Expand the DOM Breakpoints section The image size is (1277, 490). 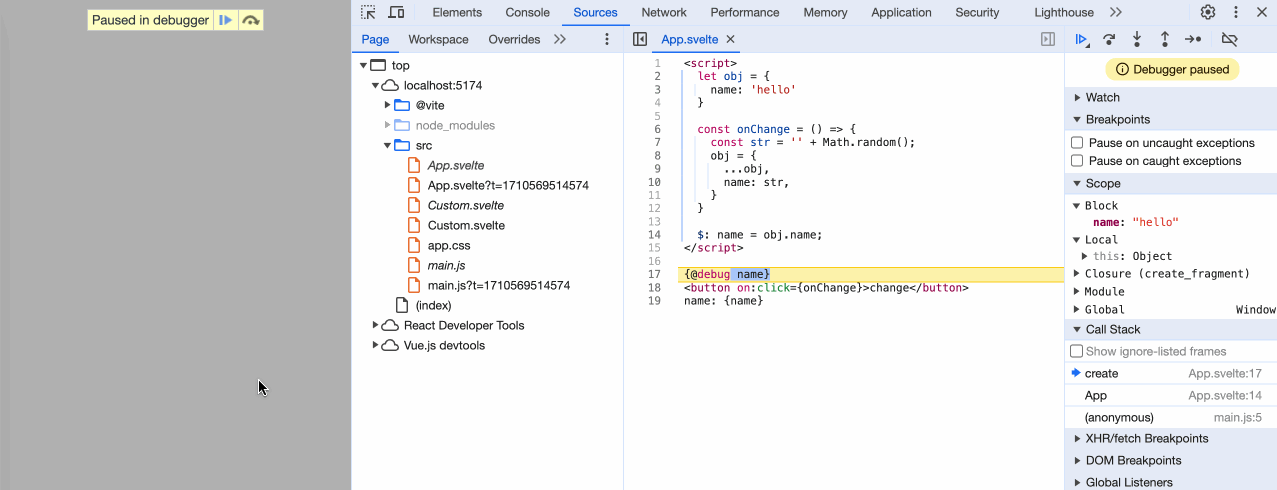click(x=1133, y=460)
